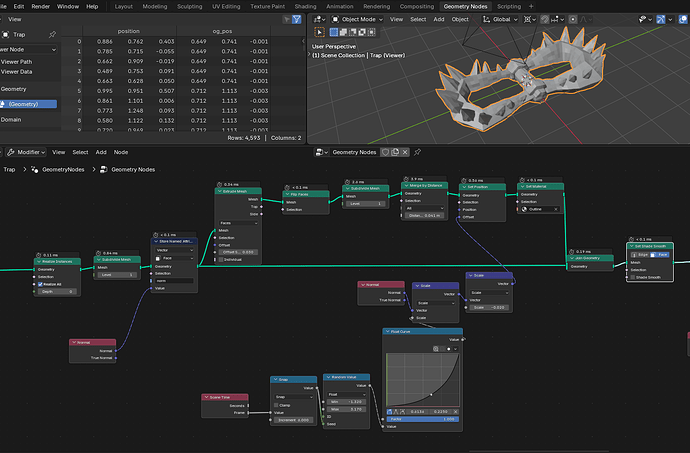Image resolution: width=690 pixels, height=453 pixels.
Task: Open the Window menu
Action: pos(68,6)
